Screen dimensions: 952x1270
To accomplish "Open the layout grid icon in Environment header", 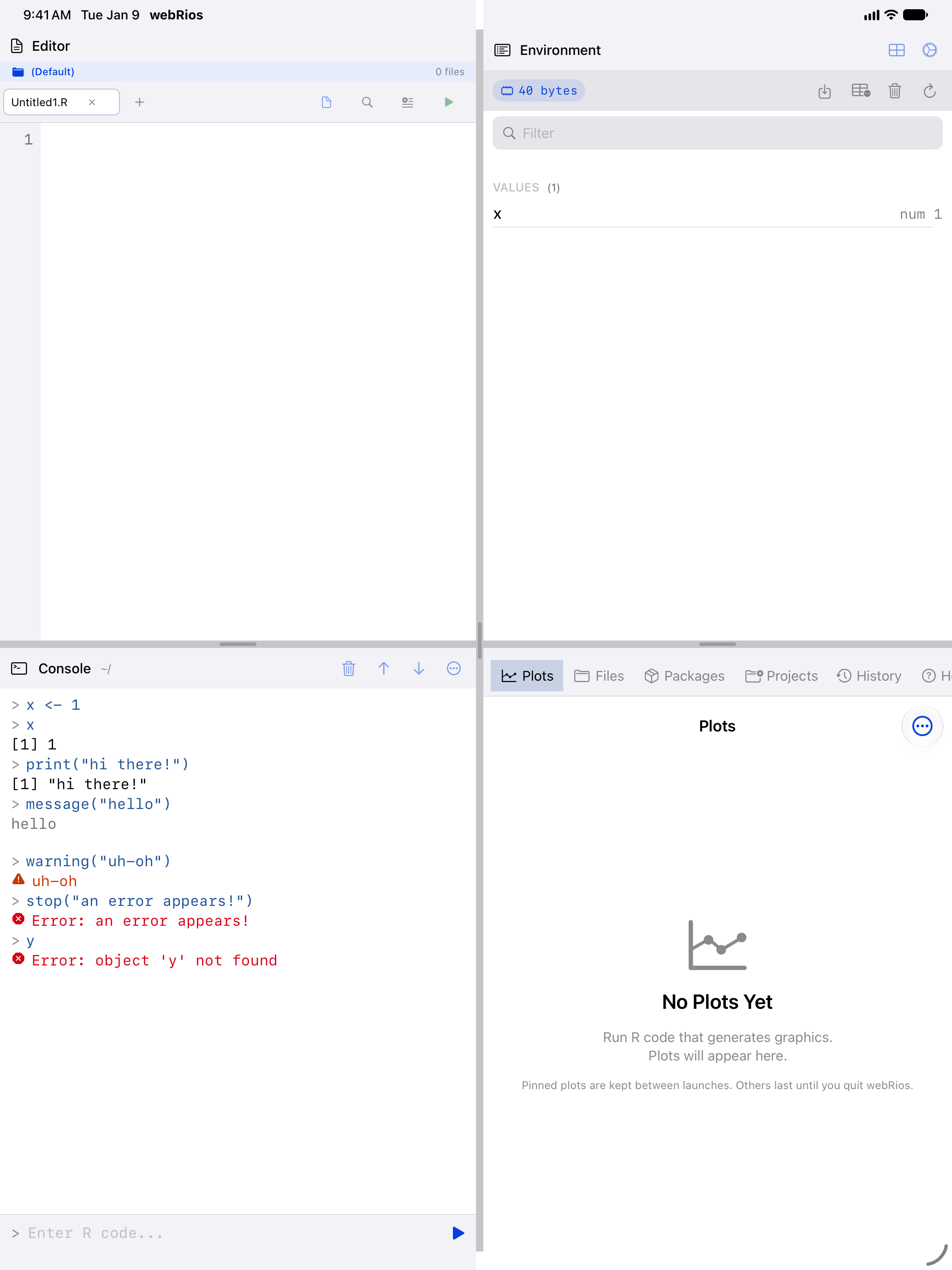I will (x=896, y=50).
